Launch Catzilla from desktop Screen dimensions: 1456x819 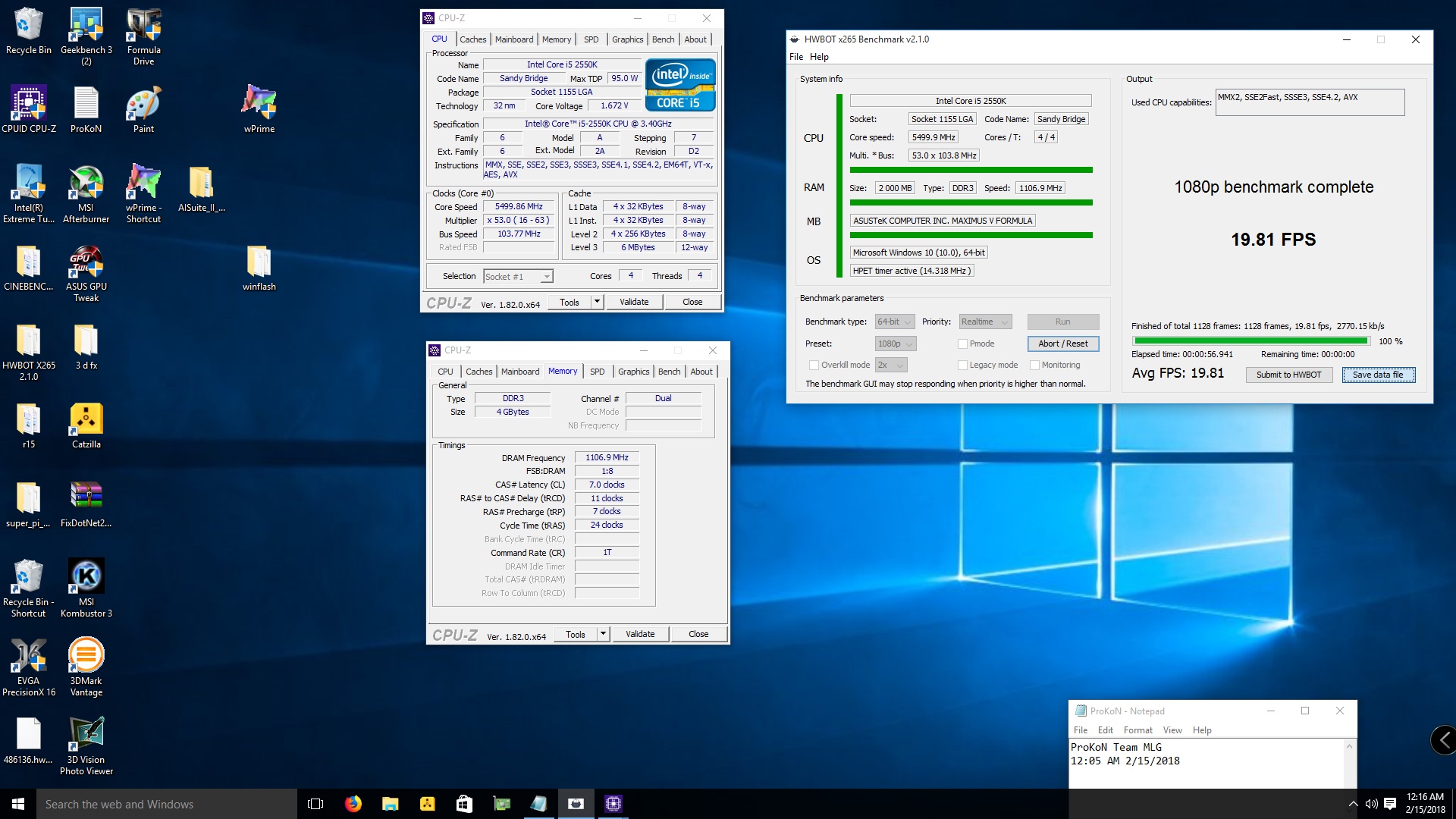click(x=86, y=425)
